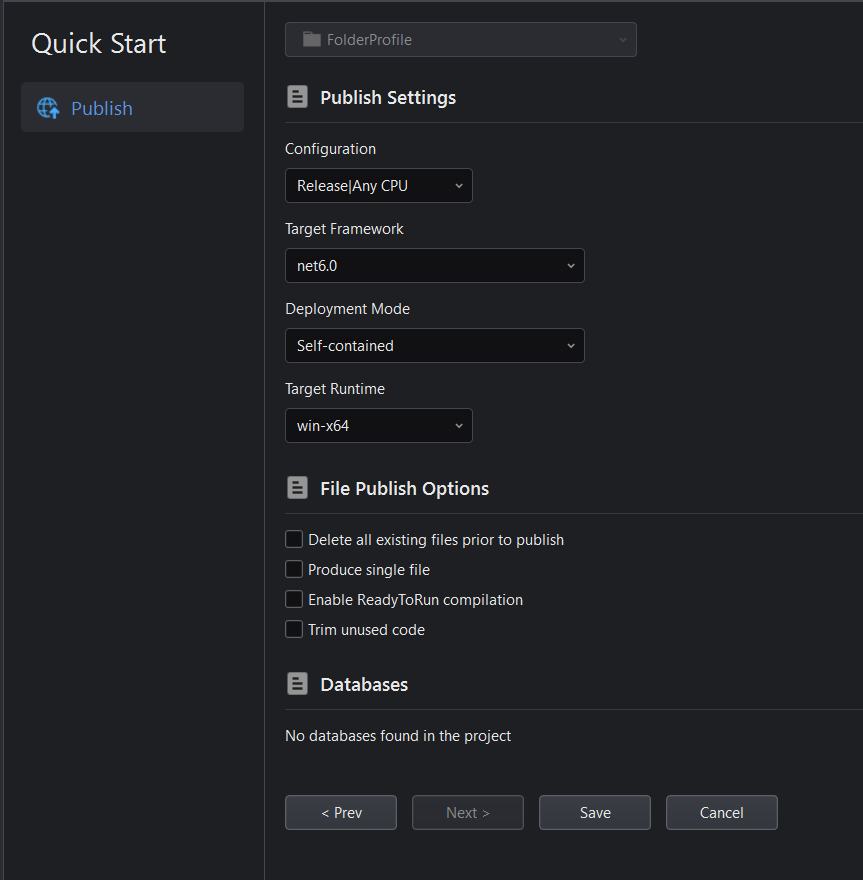Open the Deployment Mode Self-contained dropdown
Viewport: 863px width, 880px height.
[x=434, y=346]
